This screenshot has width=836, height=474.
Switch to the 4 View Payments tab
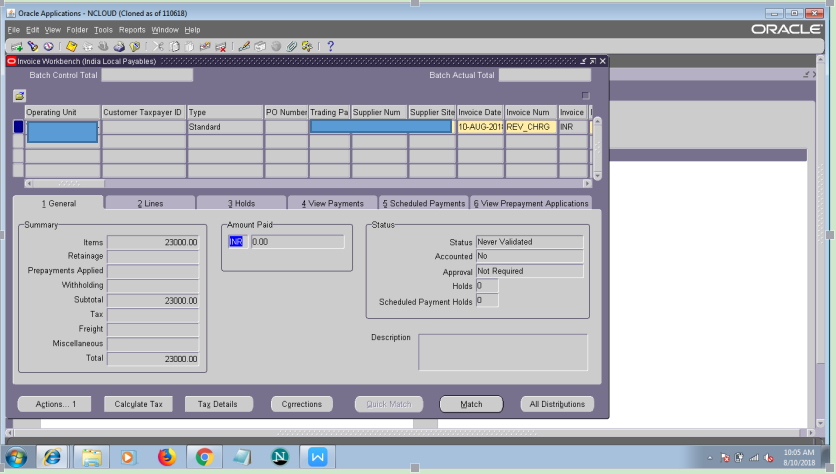pos(333,203)
